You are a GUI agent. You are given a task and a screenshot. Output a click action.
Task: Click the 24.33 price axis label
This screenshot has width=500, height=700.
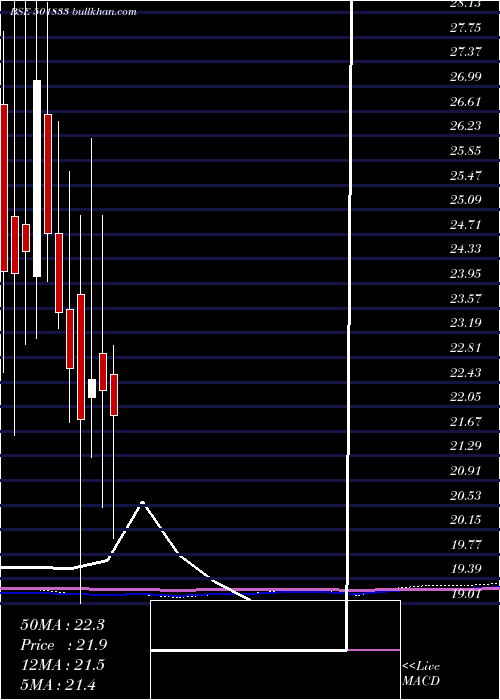[465, 249]
